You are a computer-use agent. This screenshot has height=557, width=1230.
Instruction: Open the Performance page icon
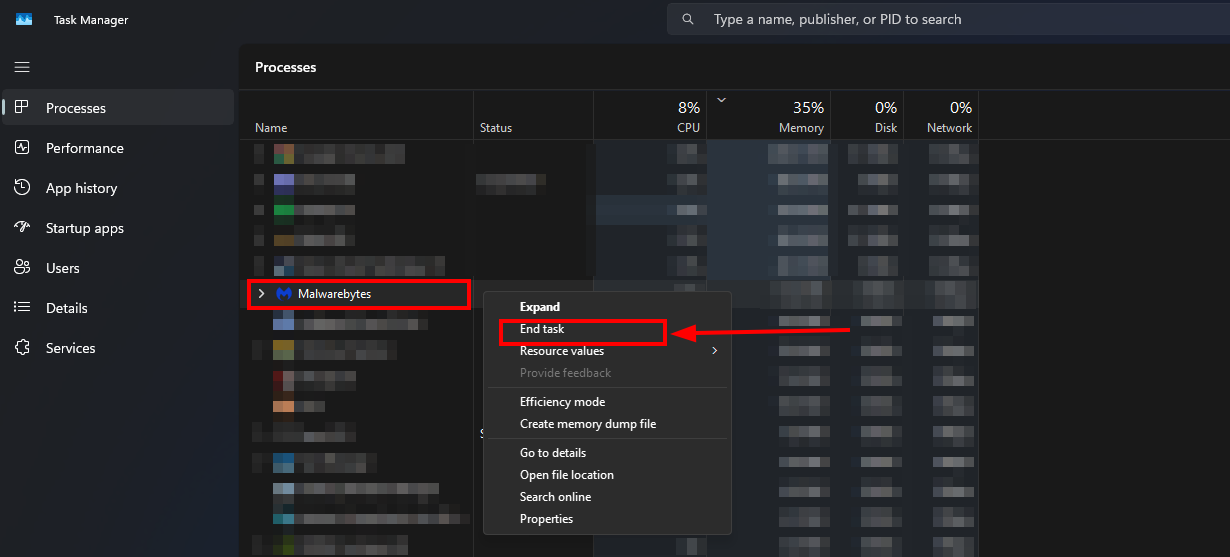pos(22,148)
